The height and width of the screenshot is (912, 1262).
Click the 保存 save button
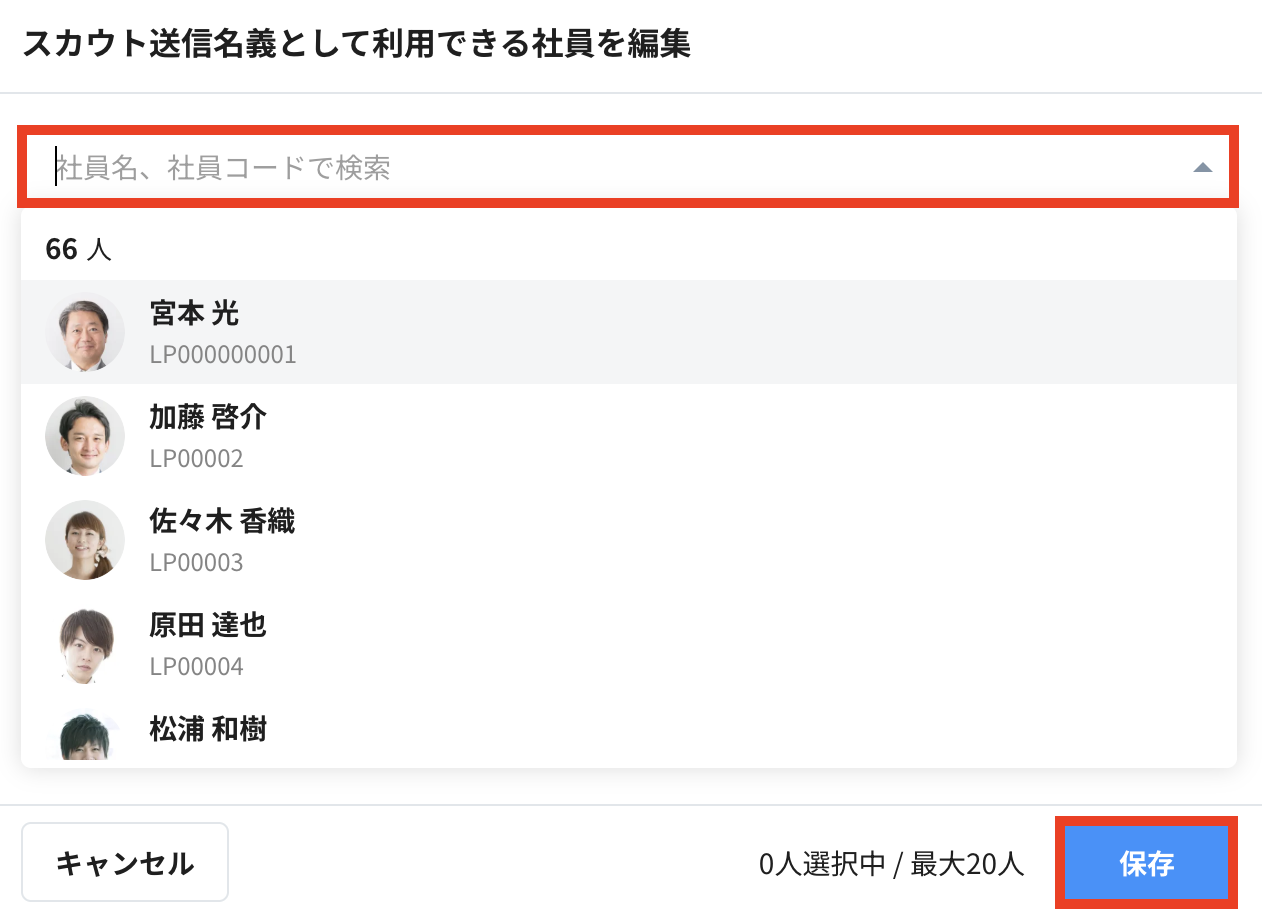tap(1147, 863)
